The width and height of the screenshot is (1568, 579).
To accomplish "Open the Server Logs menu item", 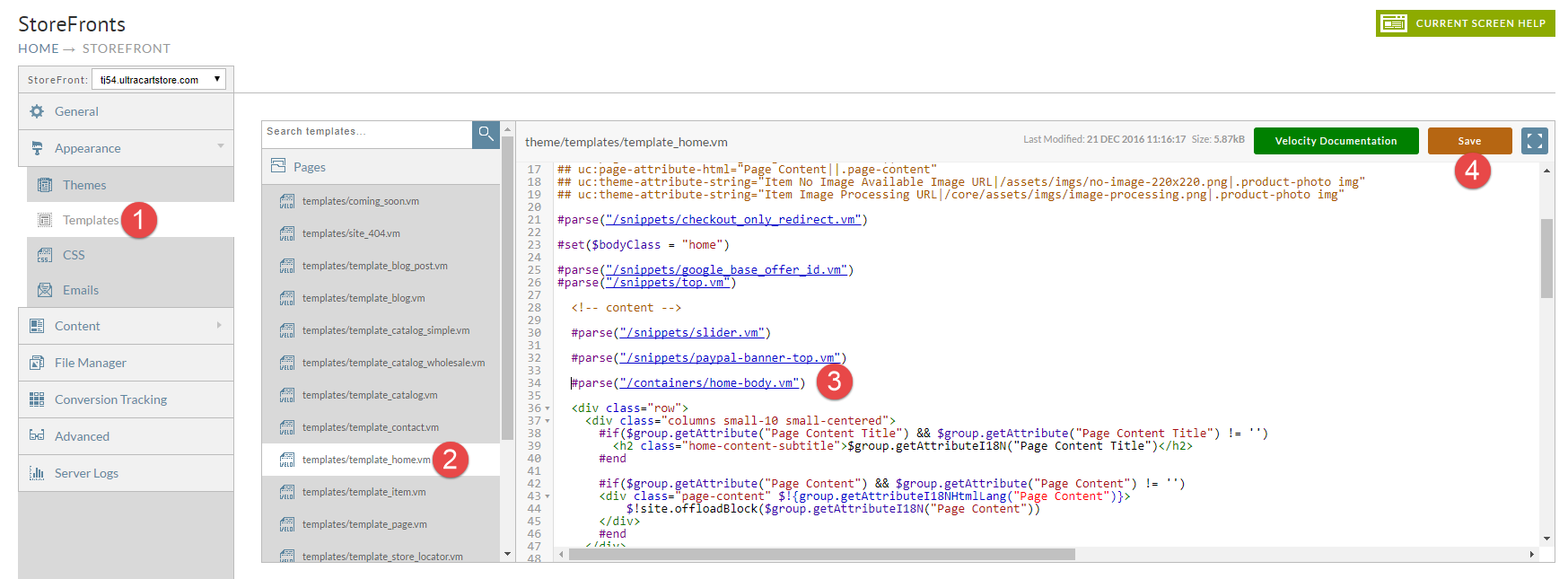I will (x=126, y=473).
